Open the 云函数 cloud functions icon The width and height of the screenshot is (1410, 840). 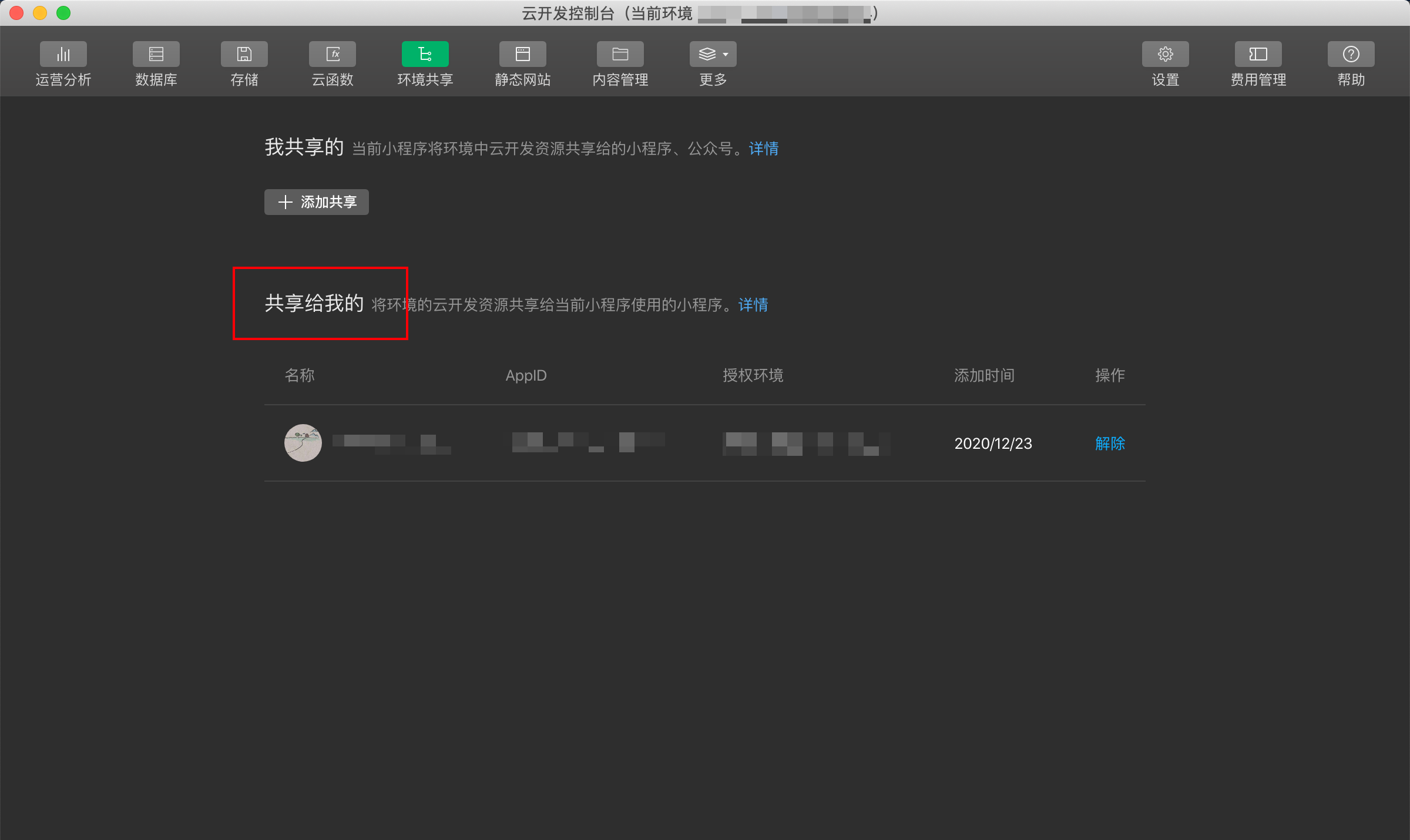[x=333, y=54]
